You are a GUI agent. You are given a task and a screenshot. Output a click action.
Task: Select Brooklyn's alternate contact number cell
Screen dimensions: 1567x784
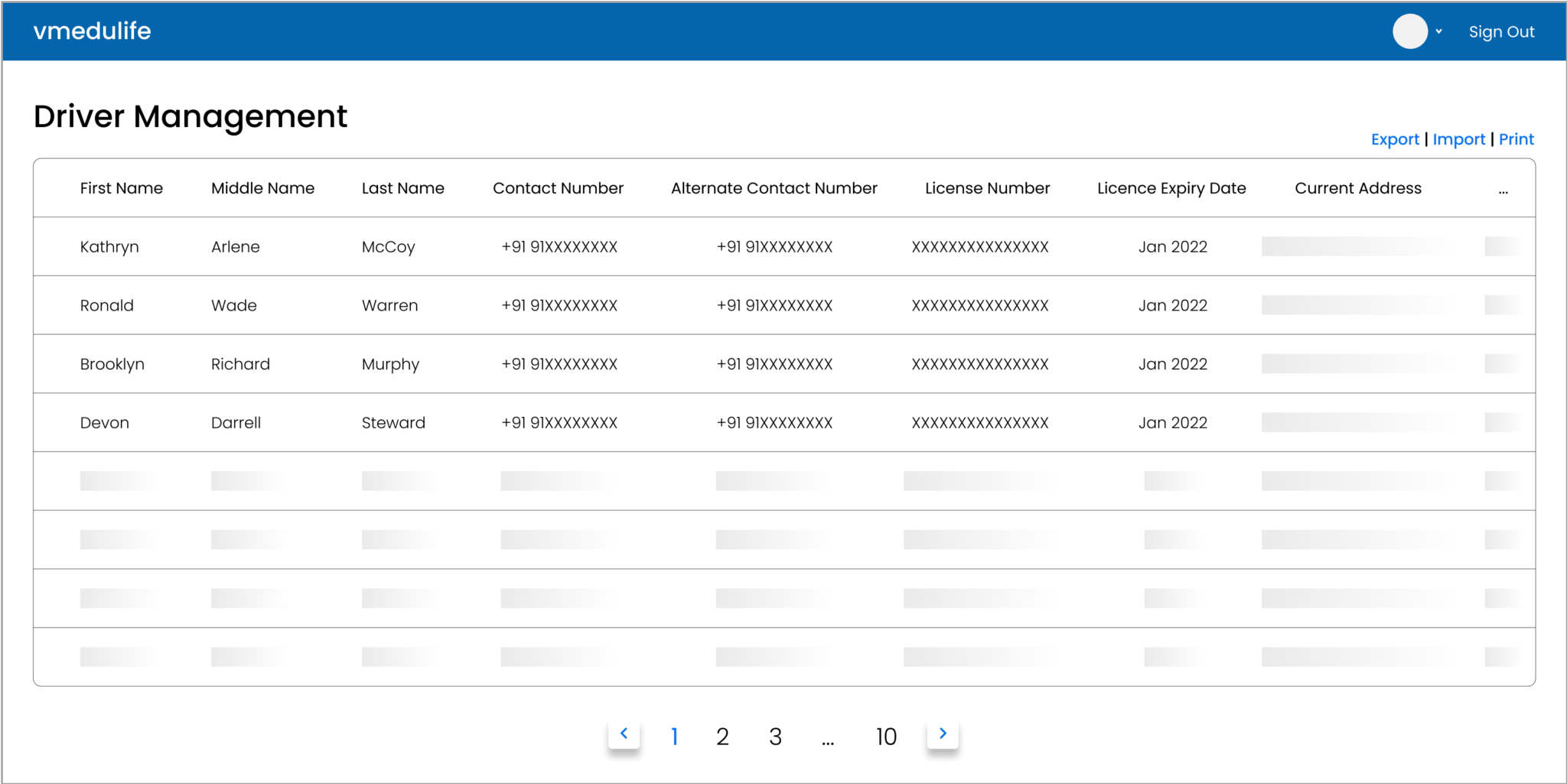[774, 364]
